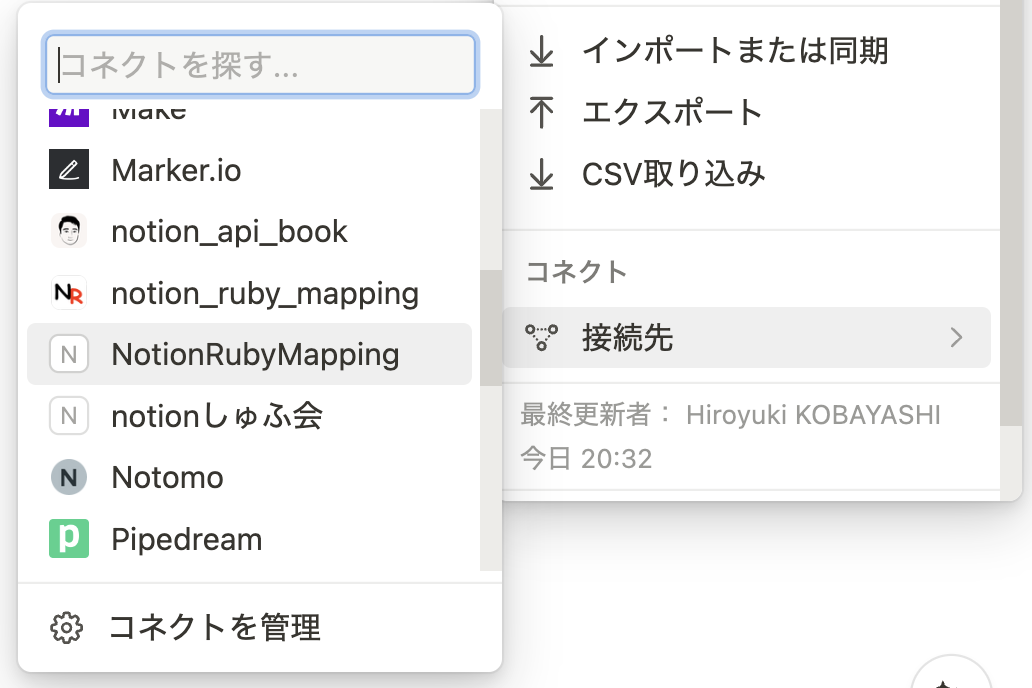This screenshot has height=688, width=1032.
Task: Click the notionしゅふ会 N icon
Action: 69,415
